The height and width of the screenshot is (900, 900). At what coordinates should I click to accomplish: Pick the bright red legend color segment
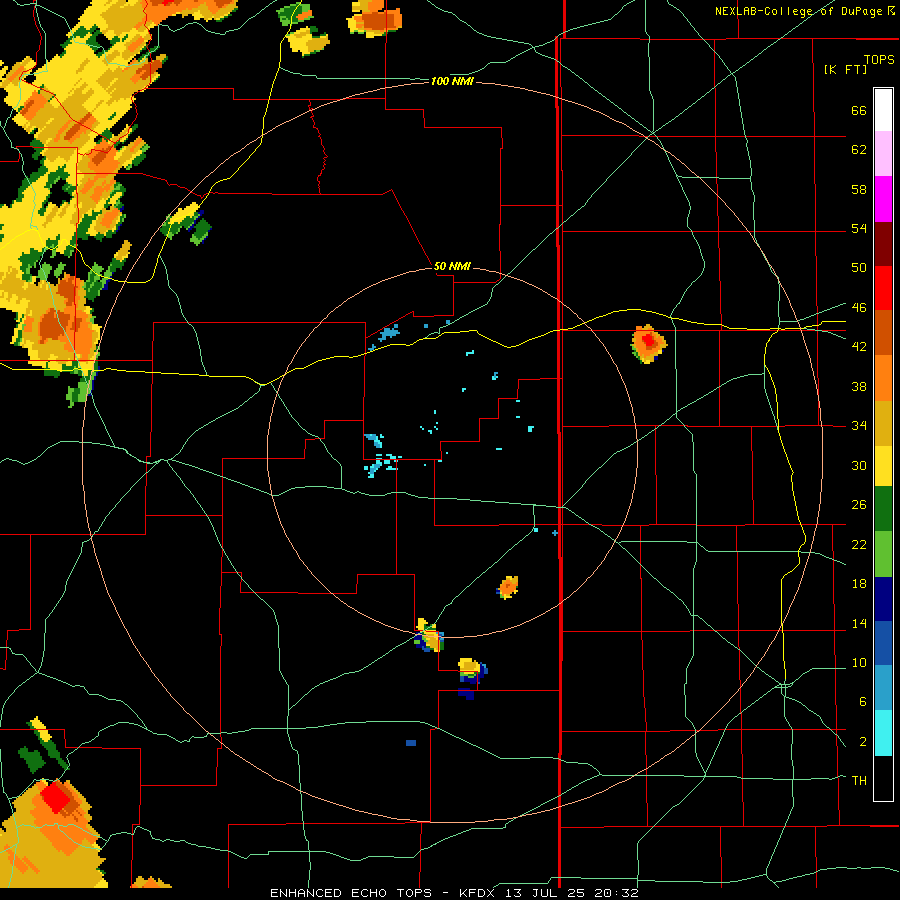tap(883, 288)
